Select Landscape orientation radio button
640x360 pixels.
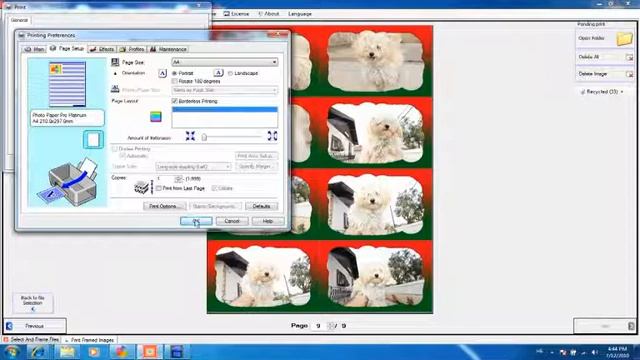pyautogui.click(x=230, y=73)
